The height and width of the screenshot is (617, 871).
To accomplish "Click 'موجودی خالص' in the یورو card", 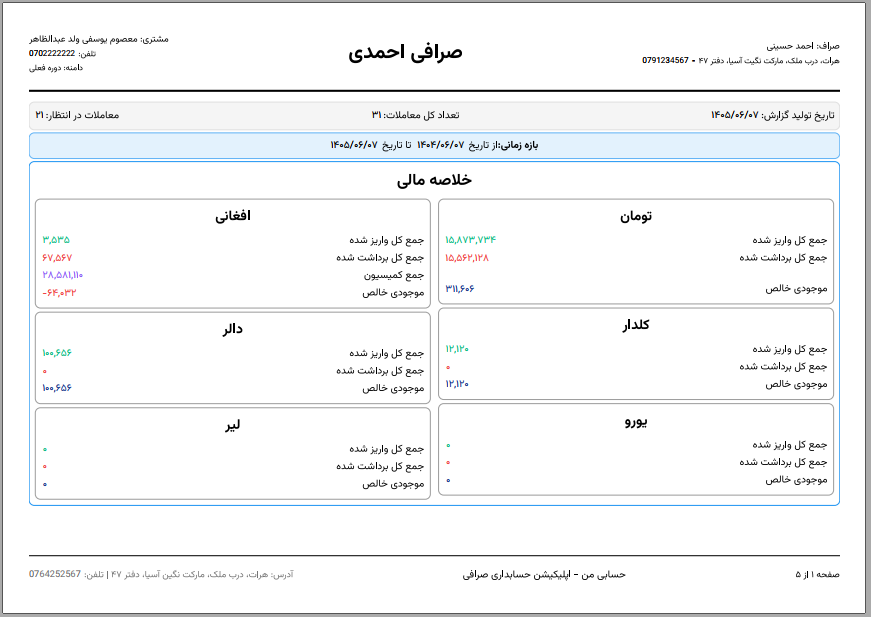I will coord(797,480).
